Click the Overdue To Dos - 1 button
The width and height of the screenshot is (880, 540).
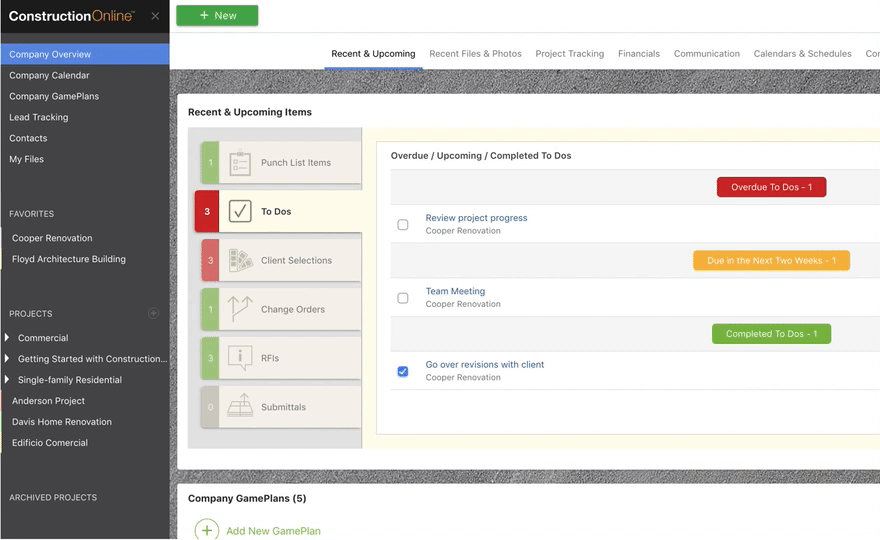click(x=771, y=187)
